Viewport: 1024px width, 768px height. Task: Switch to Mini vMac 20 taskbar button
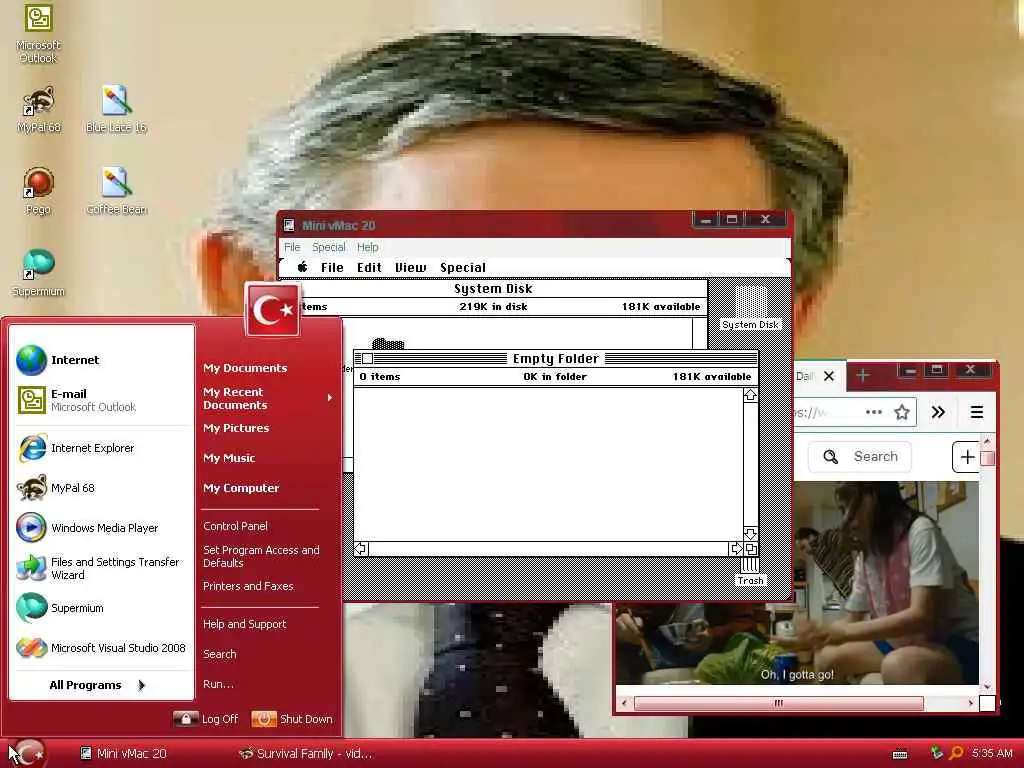click(x=123, y=754)
